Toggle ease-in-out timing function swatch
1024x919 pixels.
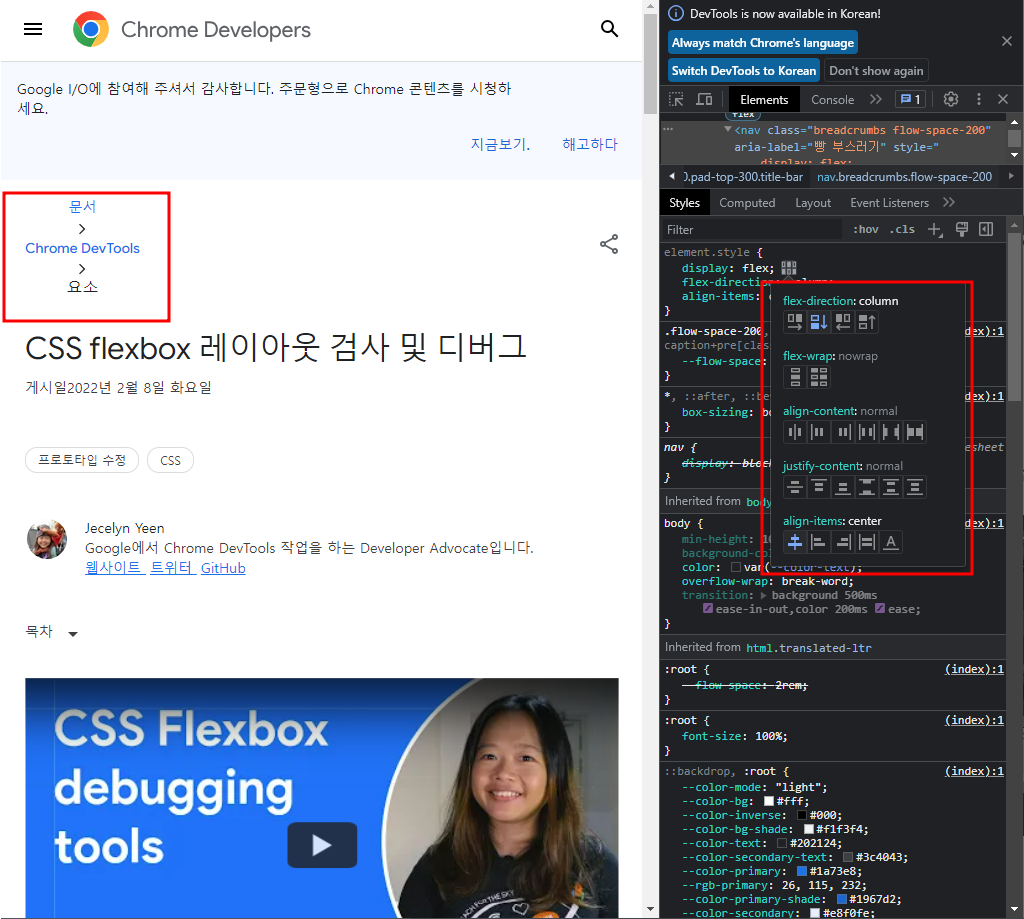coord(707,609)
